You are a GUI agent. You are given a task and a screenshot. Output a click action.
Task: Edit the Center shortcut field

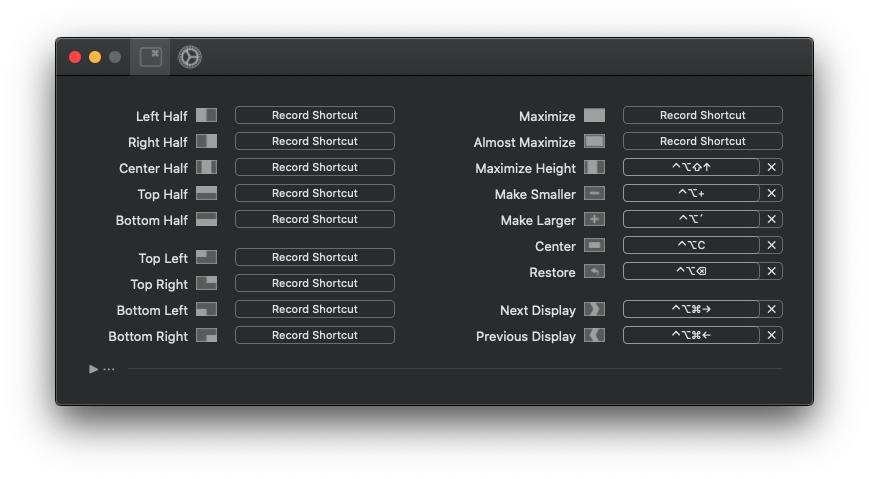click(691, 246)
